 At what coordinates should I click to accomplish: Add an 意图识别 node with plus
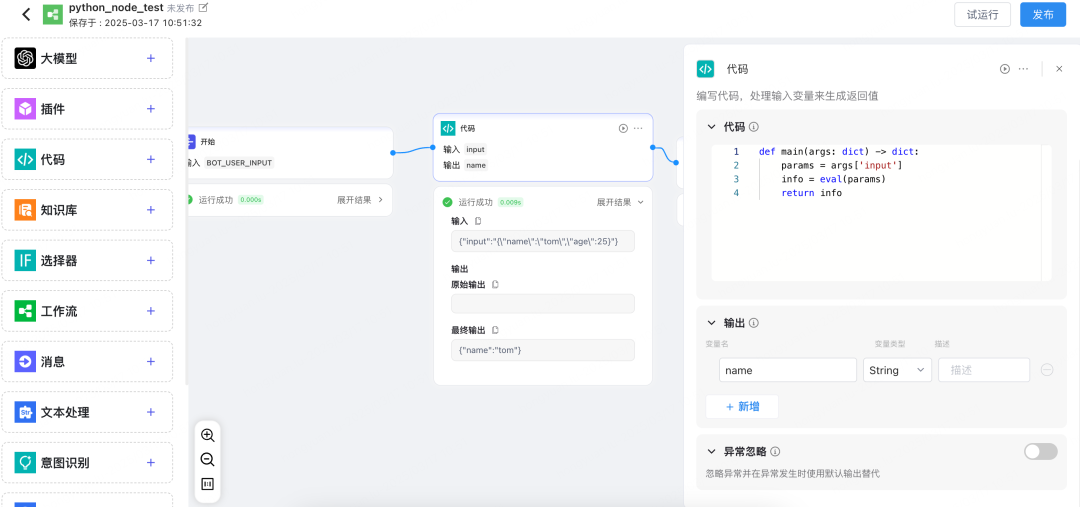pyautogui.click(x=151, y=462)
